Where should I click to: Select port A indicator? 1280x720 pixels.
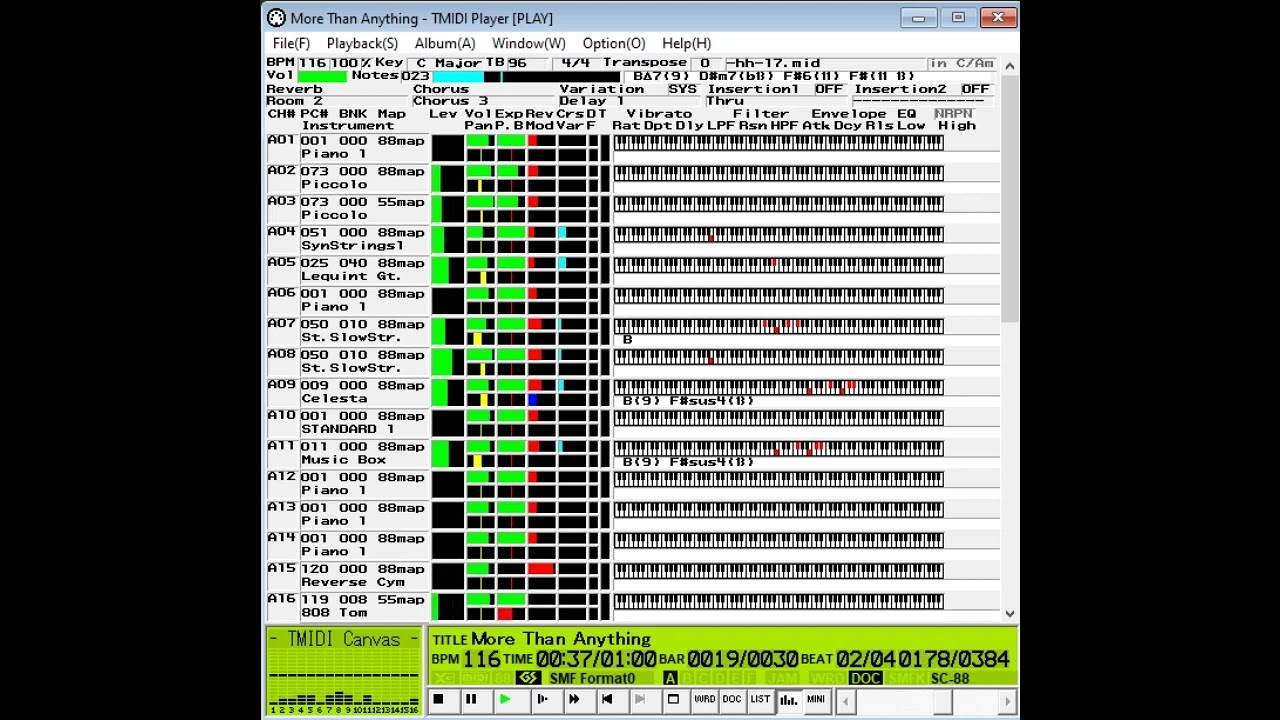pyautogui.click(x=670, y=679)
